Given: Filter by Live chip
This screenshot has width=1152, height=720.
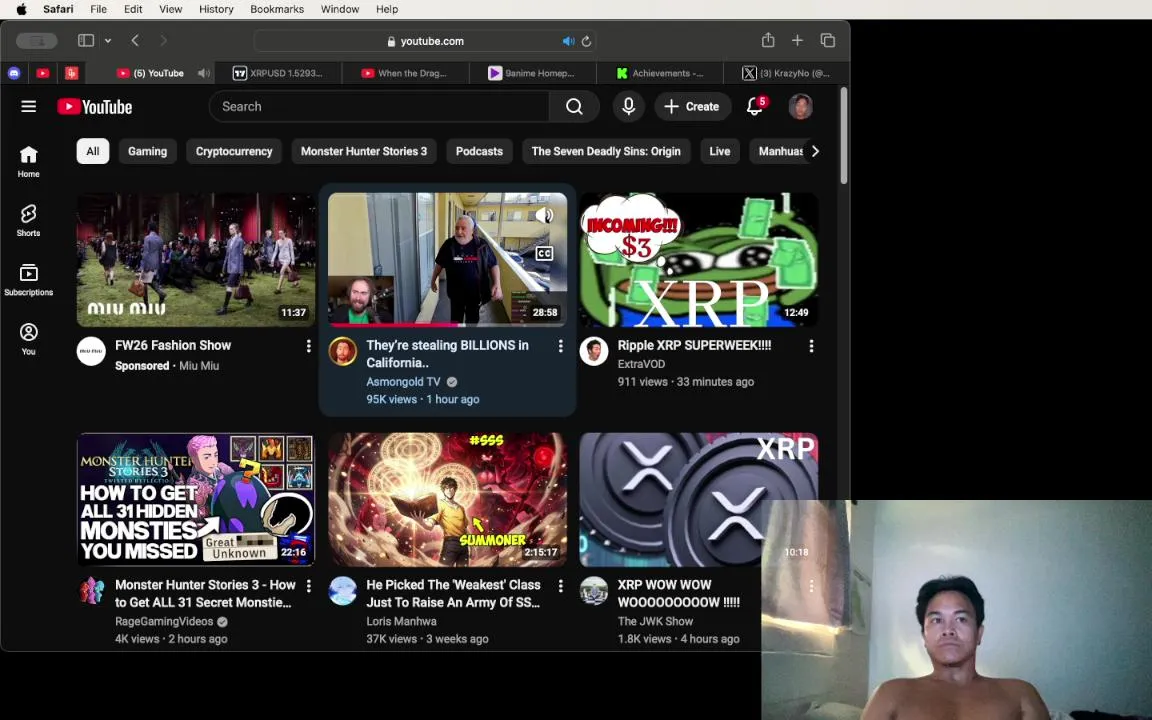Looking at the screenshot, I should click(720, 151).
